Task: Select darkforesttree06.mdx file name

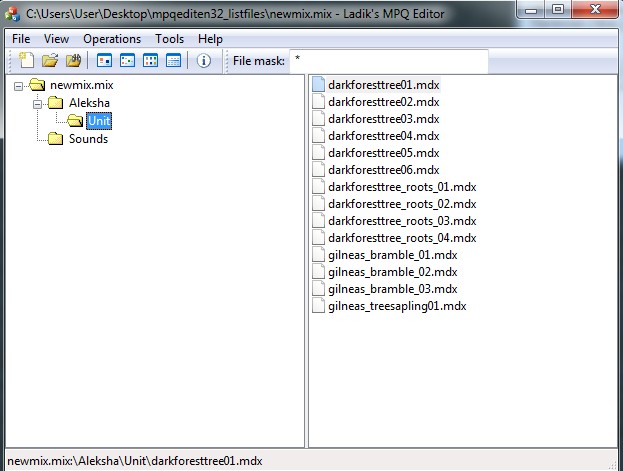Action: point(384,170)
